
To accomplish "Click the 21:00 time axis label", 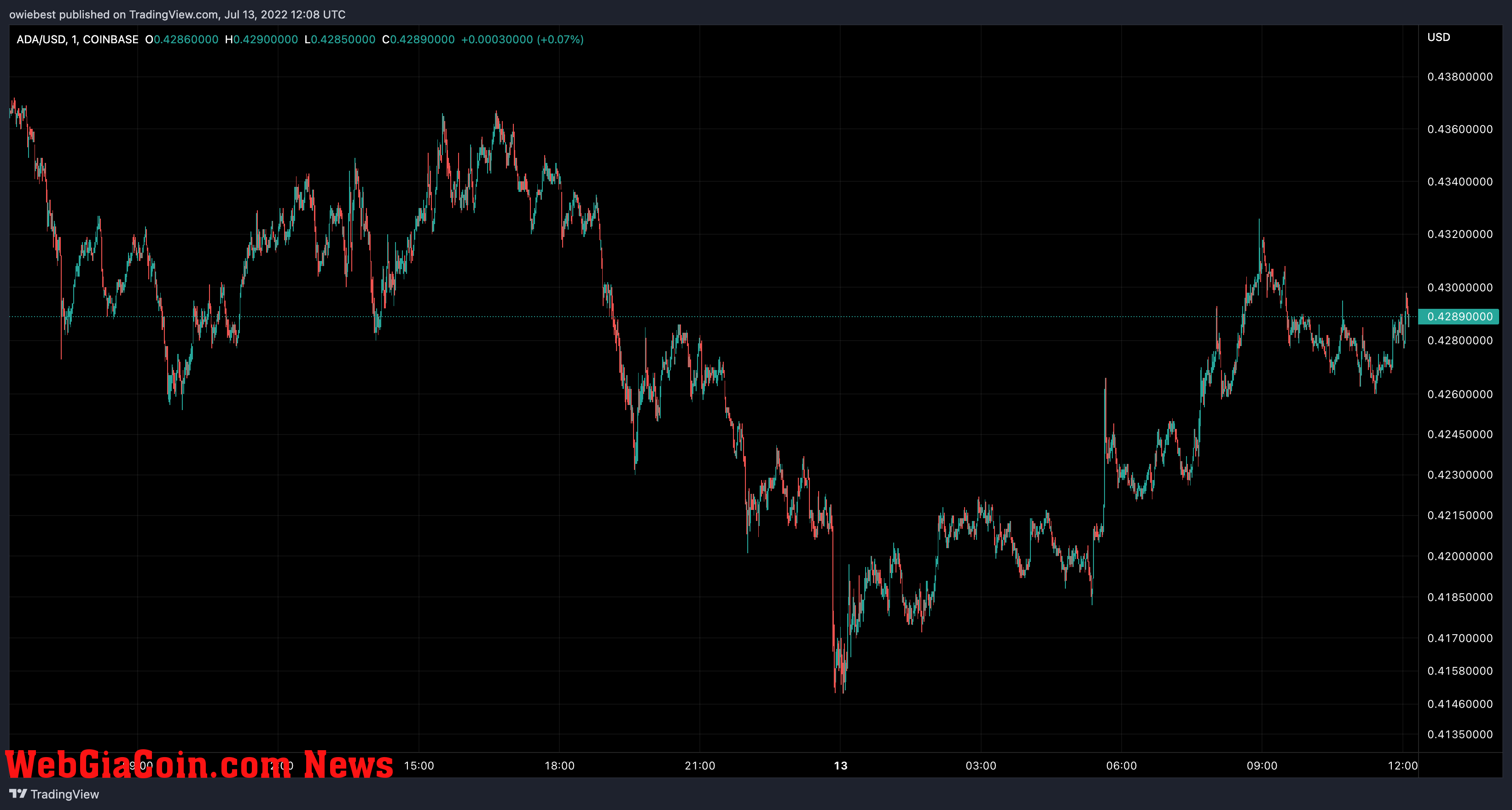I will coord(700,765).
